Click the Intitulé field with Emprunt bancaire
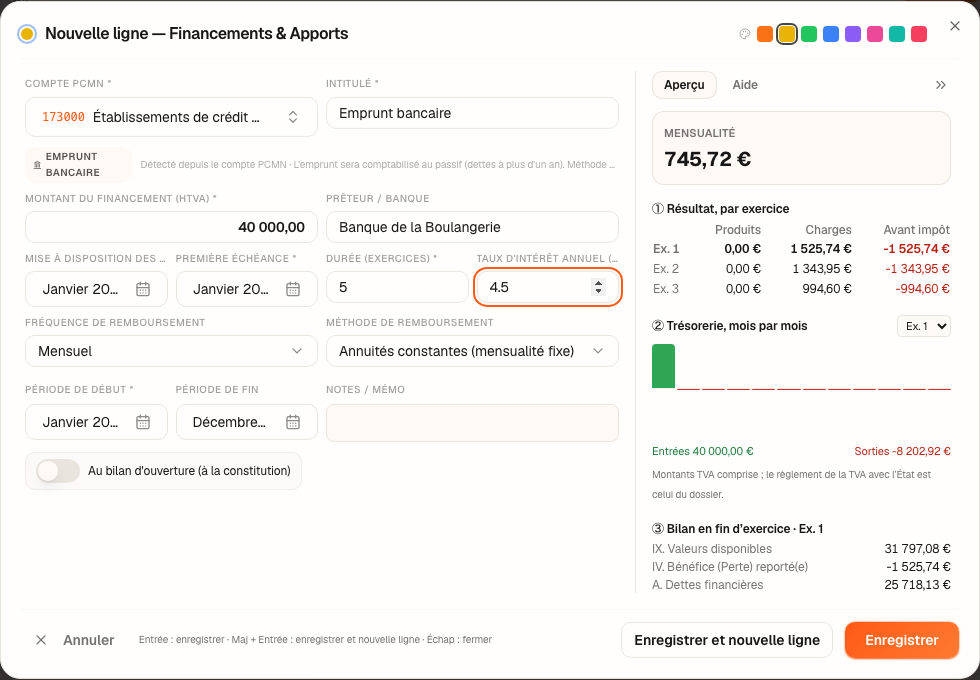 click(472, 113)
